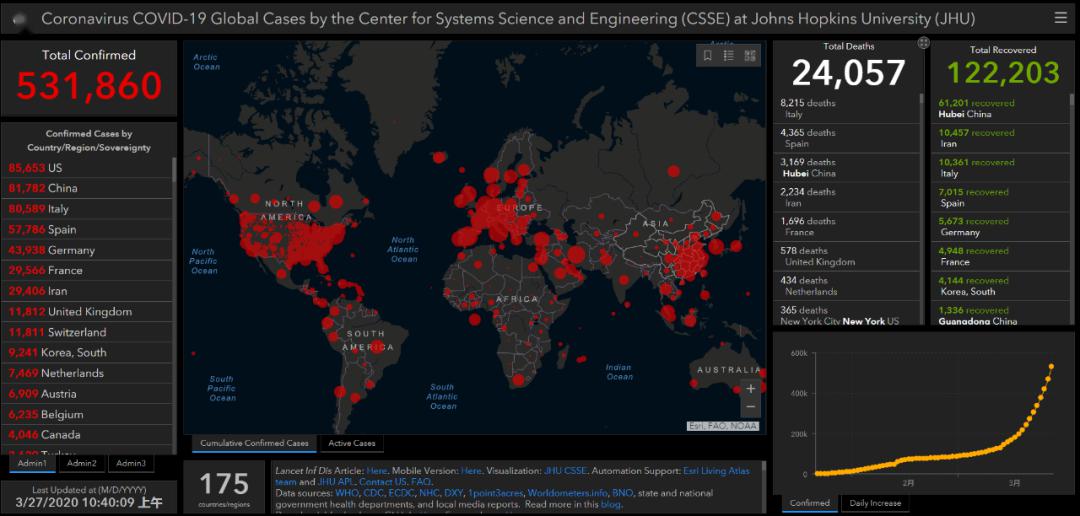Viewport: 1080px width, 516px height.
Task: Open the Lancet article 'Here' link
Action: pos(377,471)
